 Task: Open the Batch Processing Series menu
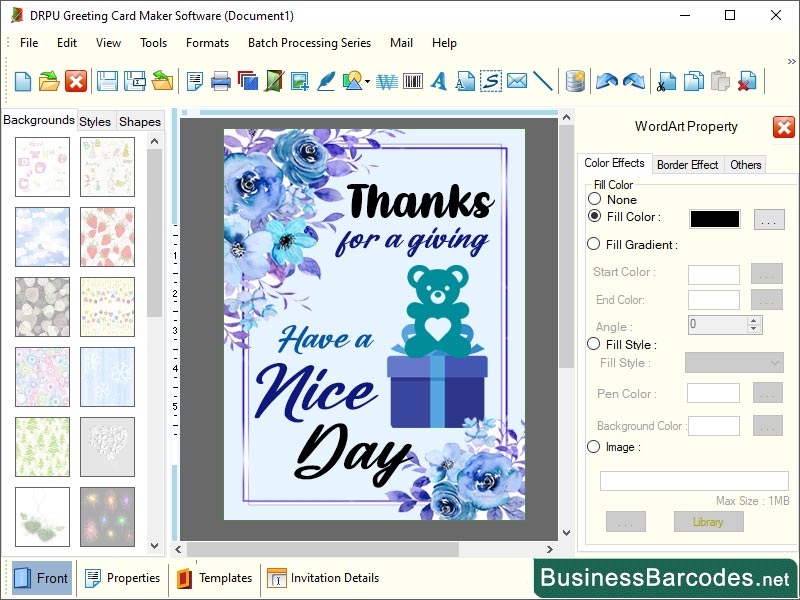(x=309, y=43)
